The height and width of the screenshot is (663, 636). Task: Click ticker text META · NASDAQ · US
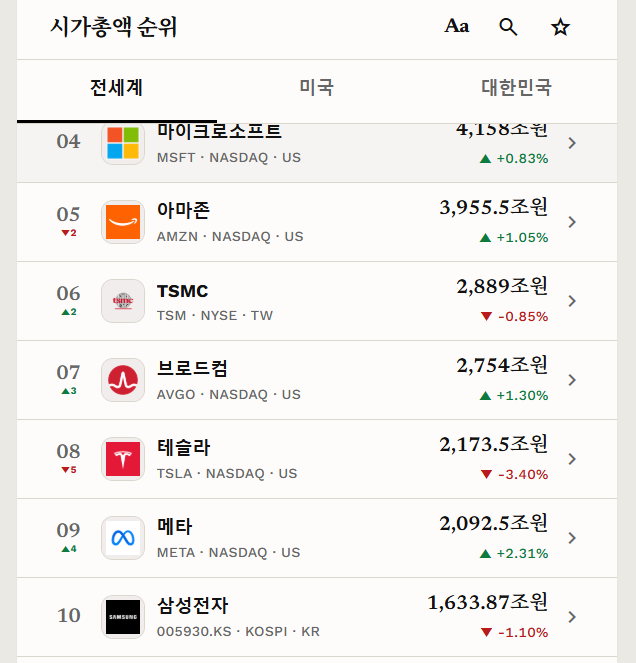(x=228, y=553)
